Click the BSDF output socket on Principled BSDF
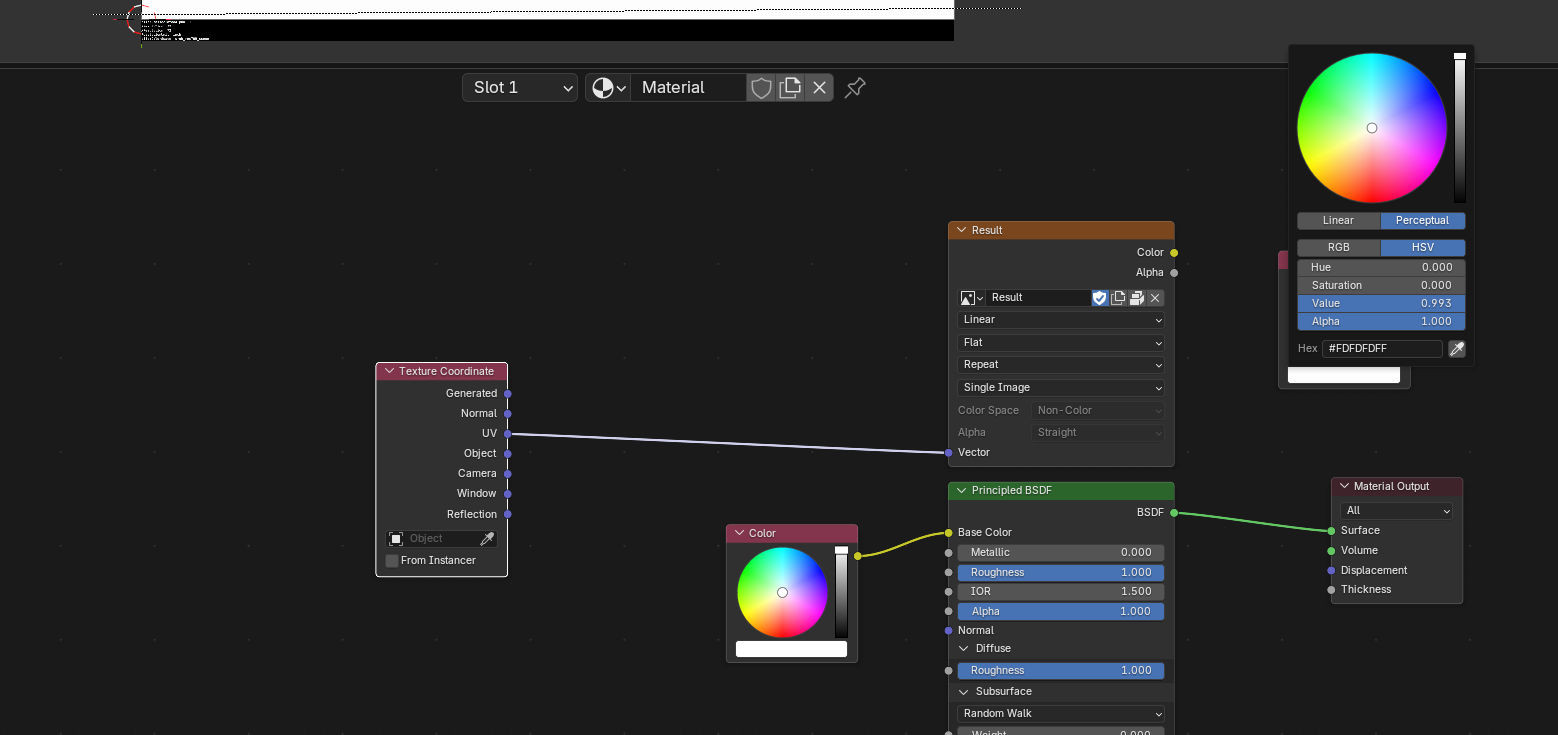The image size is (1558, 735). pos(1174,513)
